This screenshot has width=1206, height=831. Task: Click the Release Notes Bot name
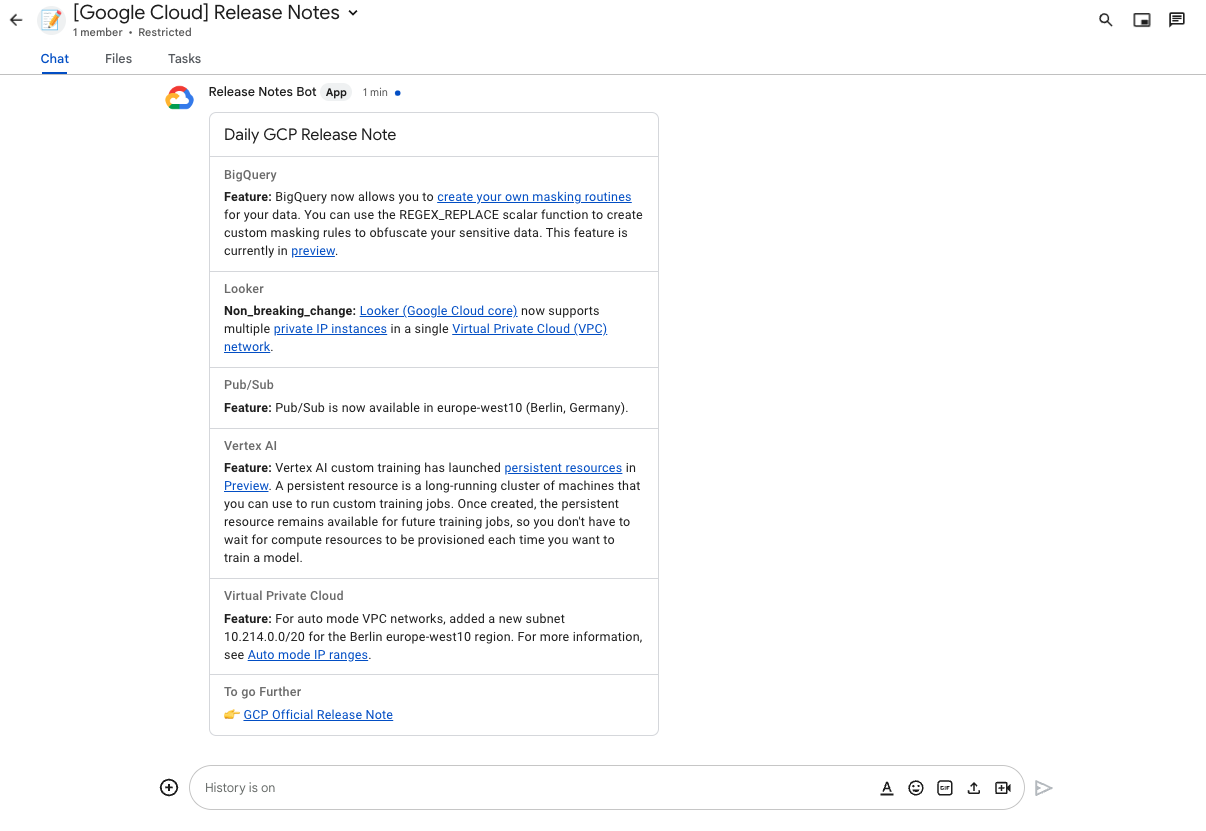tap(262, 92)
